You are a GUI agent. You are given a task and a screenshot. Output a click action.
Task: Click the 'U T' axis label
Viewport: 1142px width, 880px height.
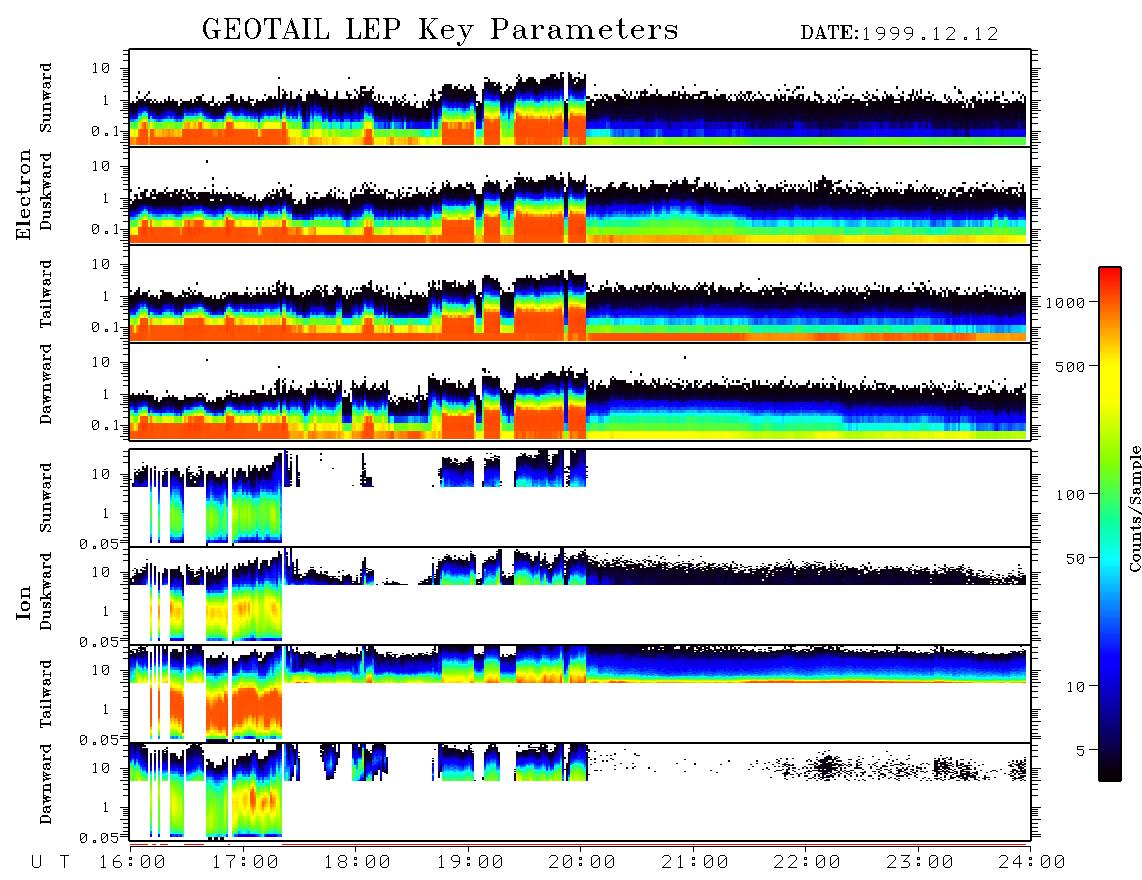[x=50, y=862]
